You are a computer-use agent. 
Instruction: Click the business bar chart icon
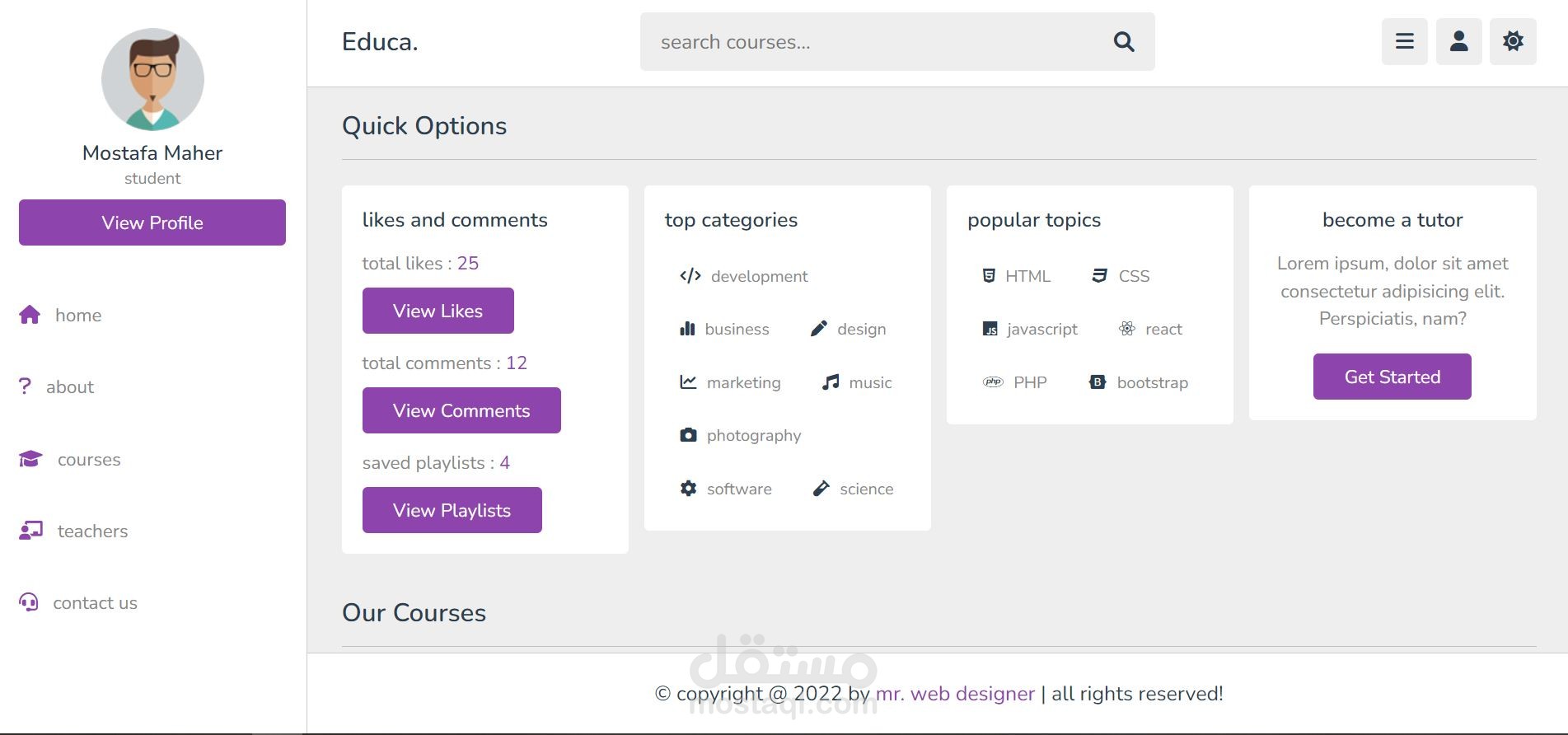pos(687,329)
